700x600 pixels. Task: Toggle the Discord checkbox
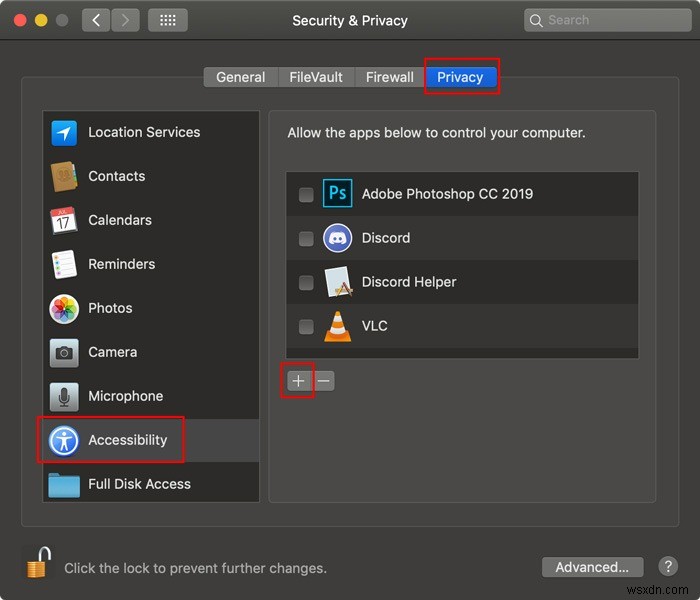point(306,238)
